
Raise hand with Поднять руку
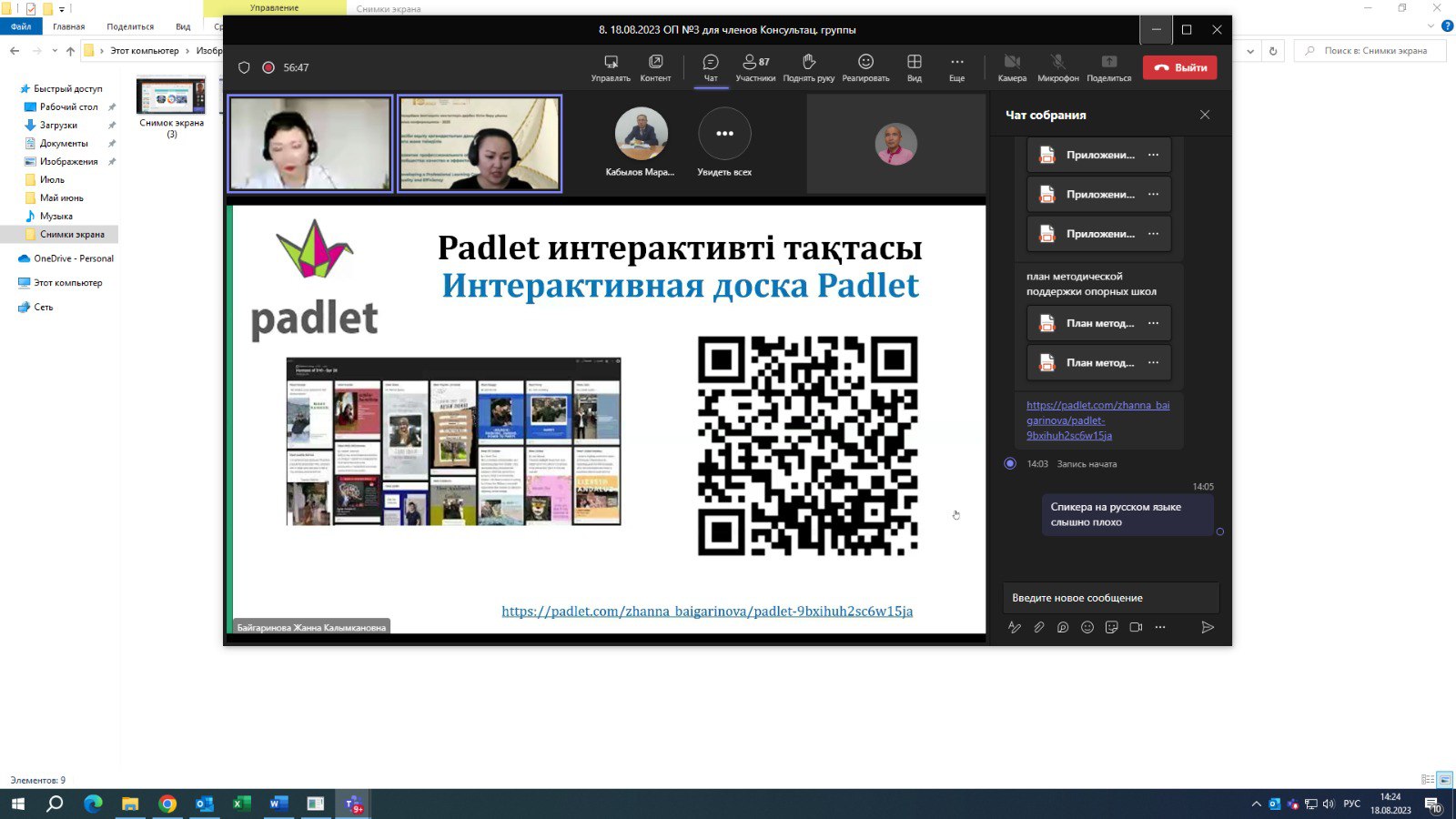809,68
